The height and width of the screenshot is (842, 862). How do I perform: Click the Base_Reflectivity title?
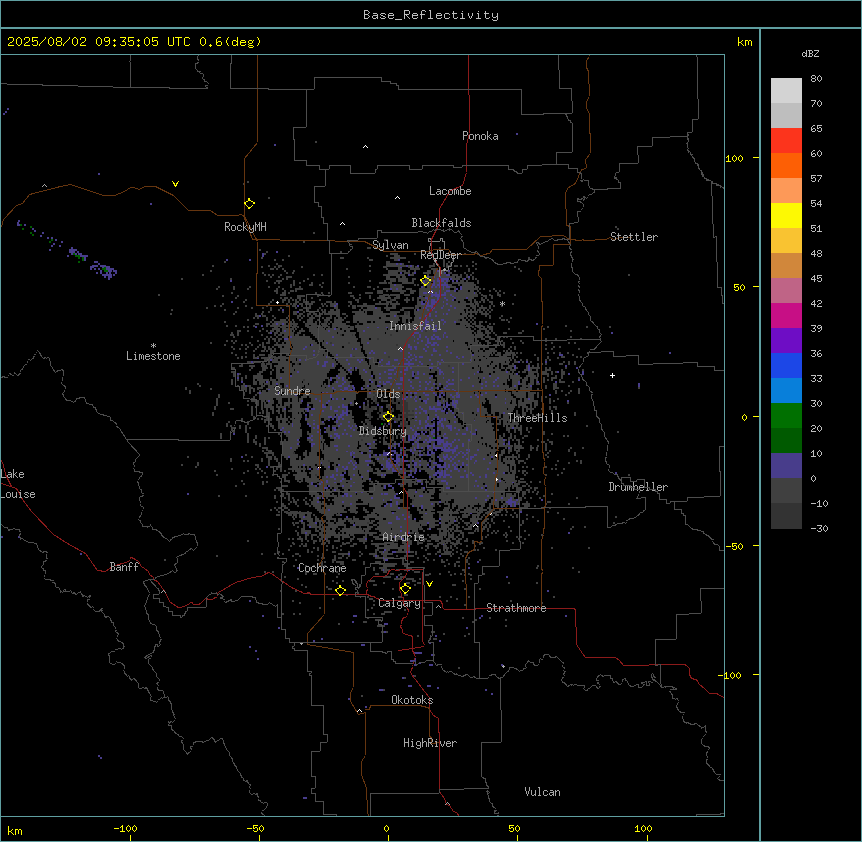[x=431, y=15]
